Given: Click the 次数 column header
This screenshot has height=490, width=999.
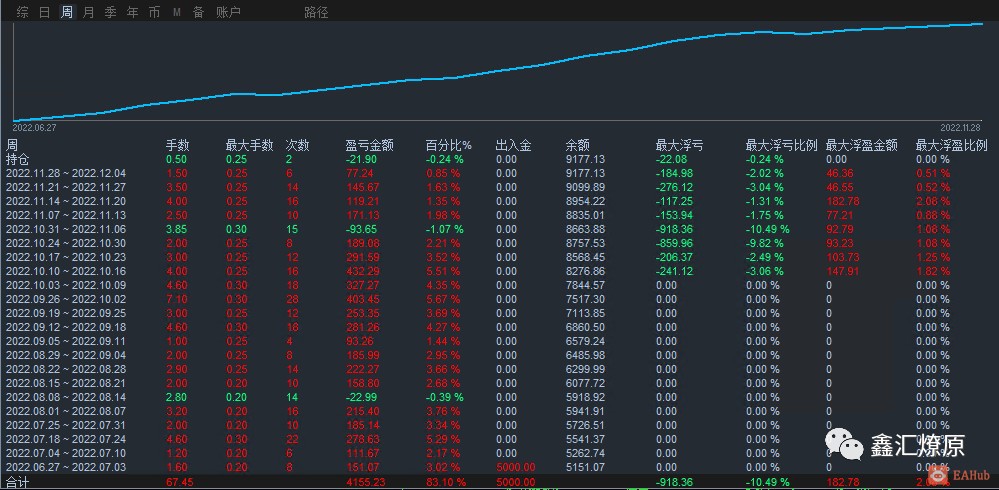Looking at the screenshot, I should point(297,145).
